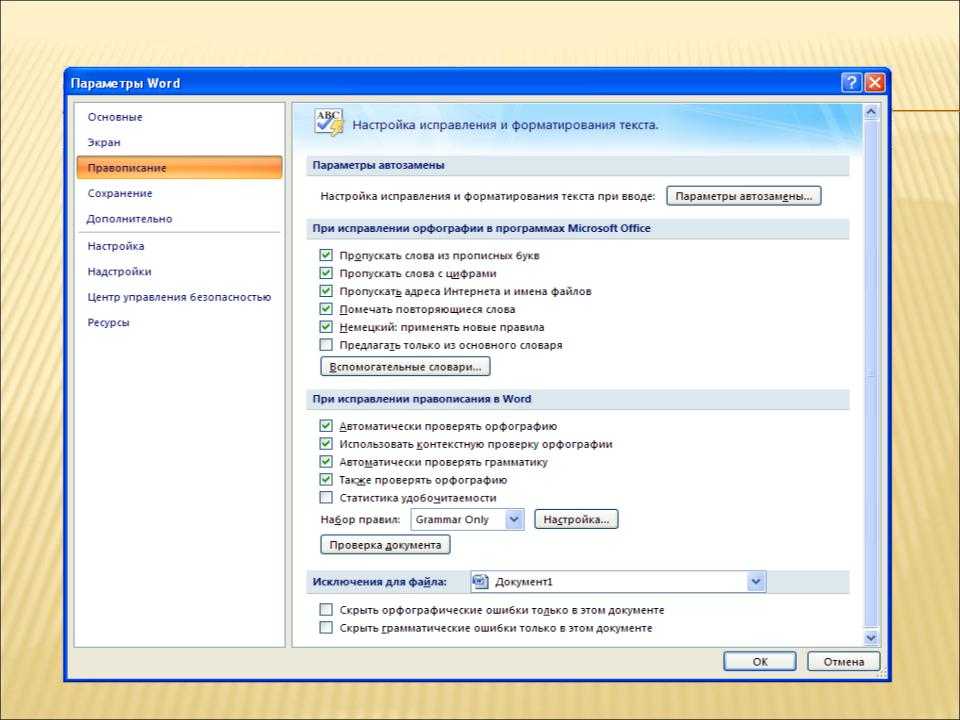Toggle Помечать повторяющиеся слова checkbox
The image size is (960, 720).
[x=326, y=309]
